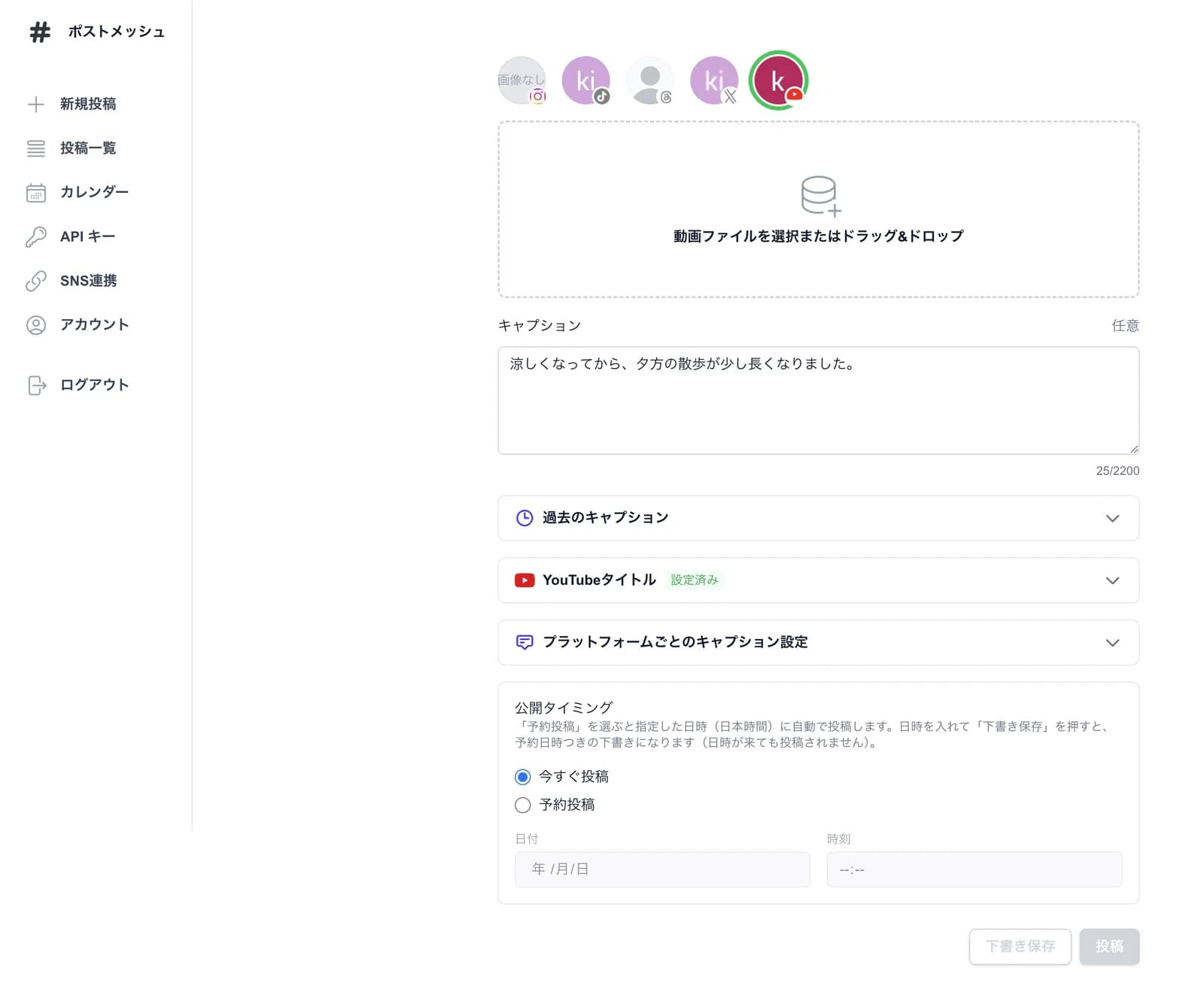Click the 投稿 submit button
Image resolution: width=1204 pixels, height=1005 pixels.
pyautogui.click(x=1109, y=946)
